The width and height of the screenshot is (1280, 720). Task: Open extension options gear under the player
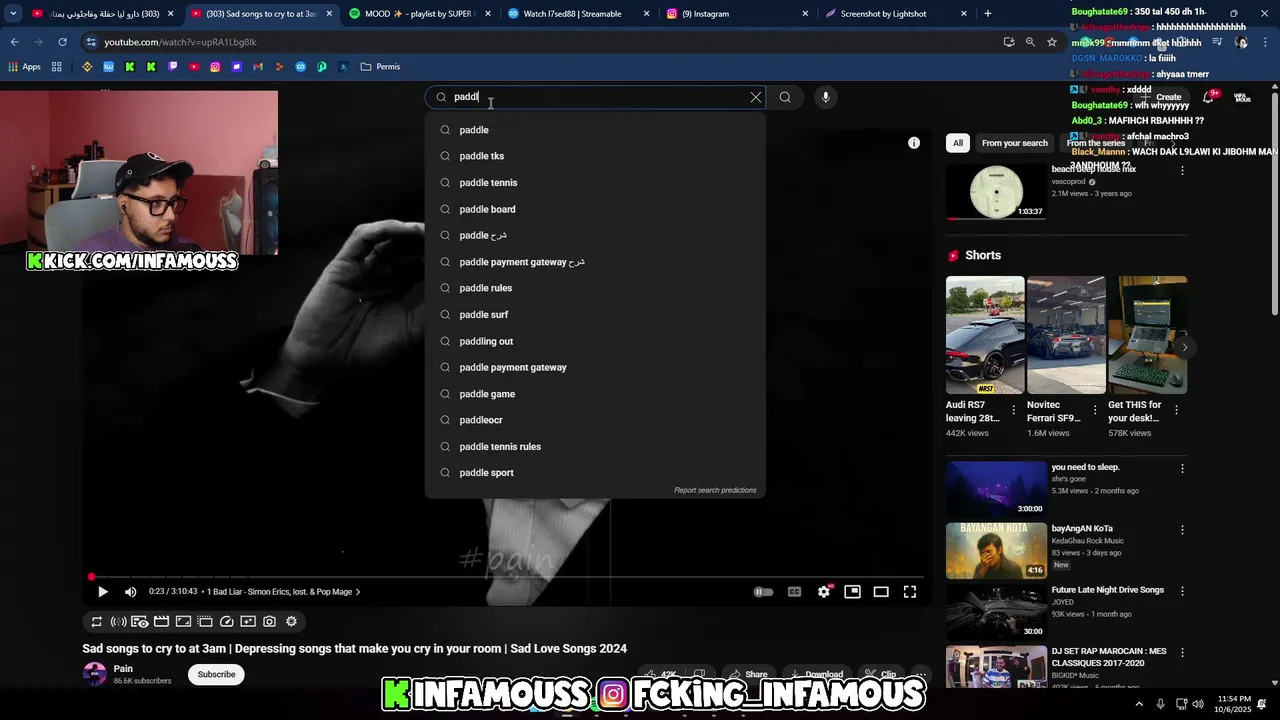(x=291, y=622)
